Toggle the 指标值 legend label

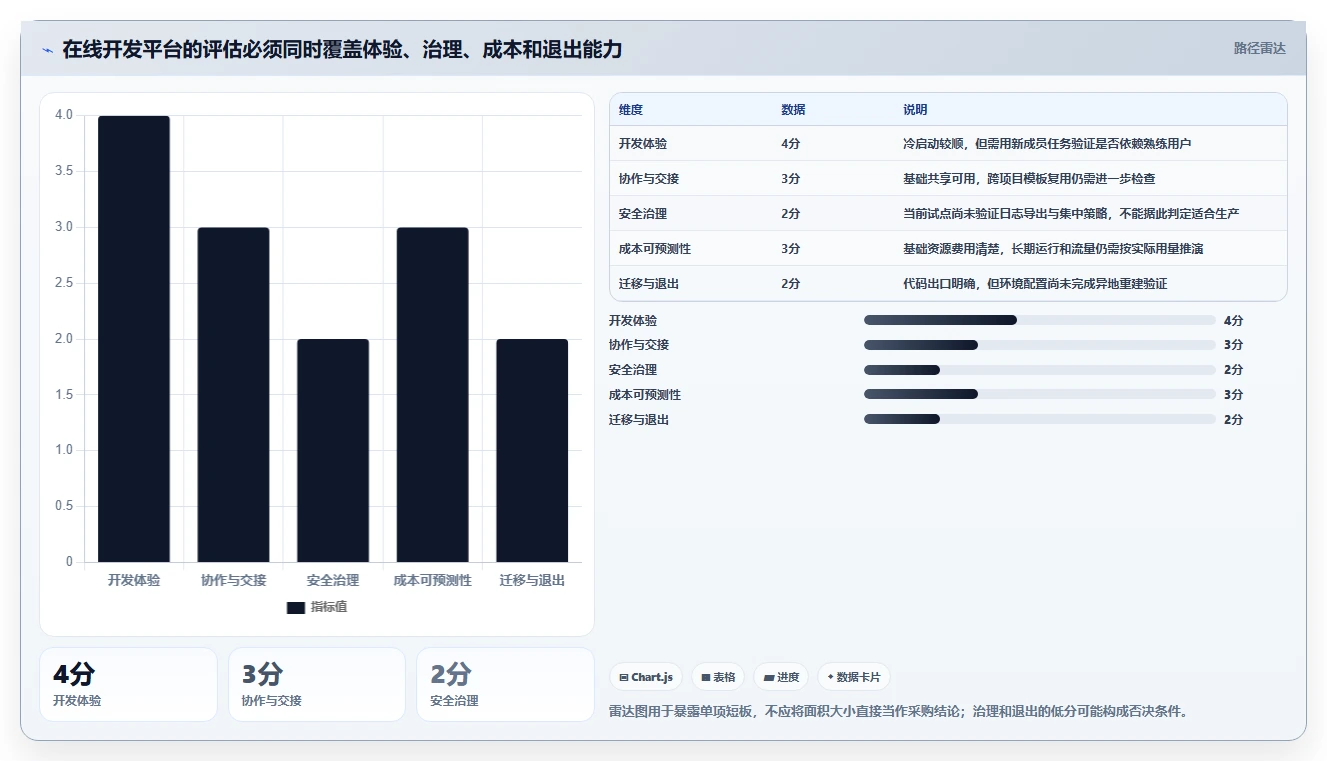[x=329, y=607]
